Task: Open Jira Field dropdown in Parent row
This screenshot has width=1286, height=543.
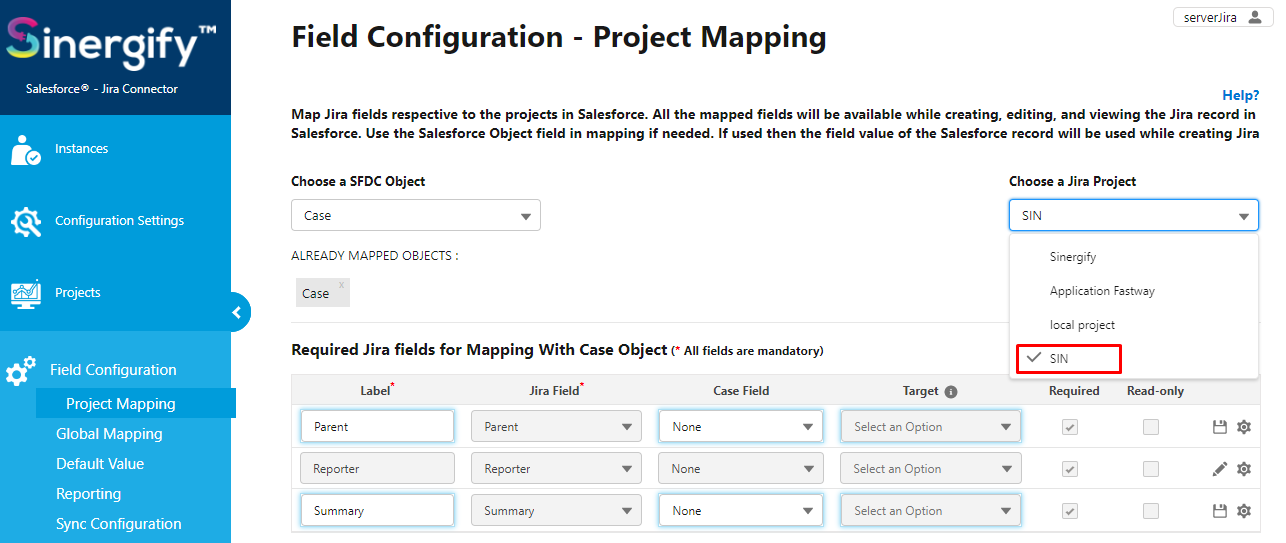Action: [x=556, y=427]
